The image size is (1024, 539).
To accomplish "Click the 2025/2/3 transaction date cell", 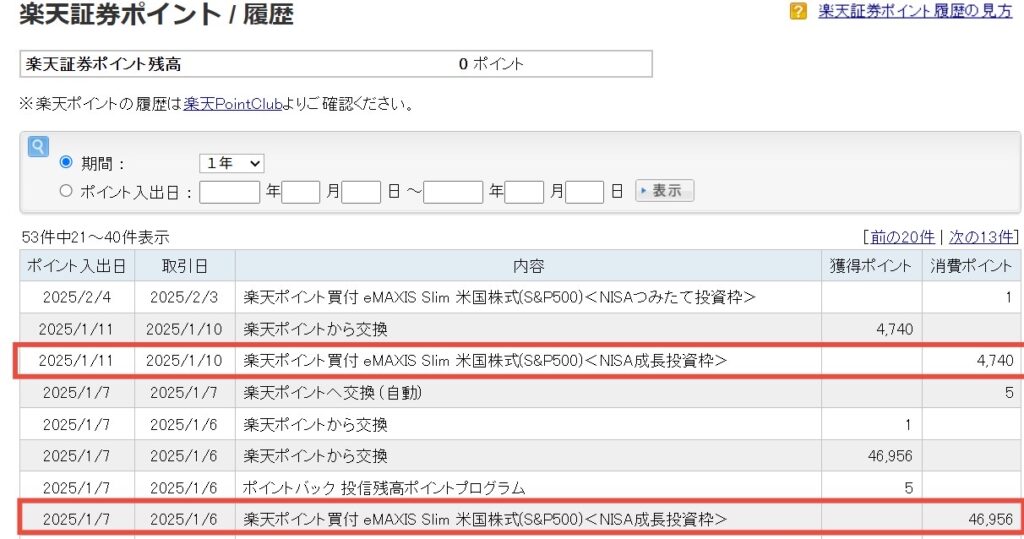I will 185,297.
